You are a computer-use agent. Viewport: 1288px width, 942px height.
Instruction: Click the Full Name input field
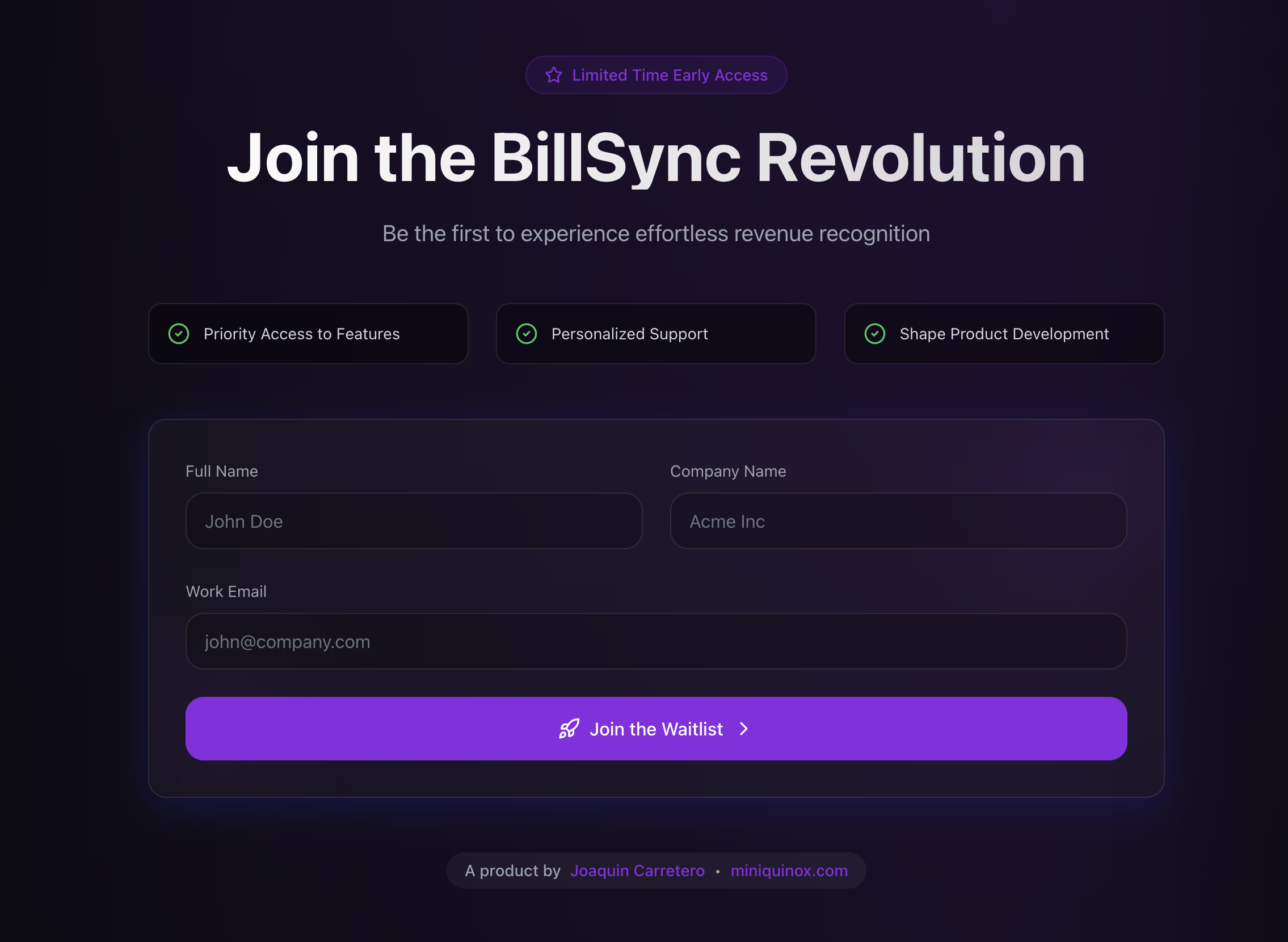pyautogui.click(x=414, y=520)
